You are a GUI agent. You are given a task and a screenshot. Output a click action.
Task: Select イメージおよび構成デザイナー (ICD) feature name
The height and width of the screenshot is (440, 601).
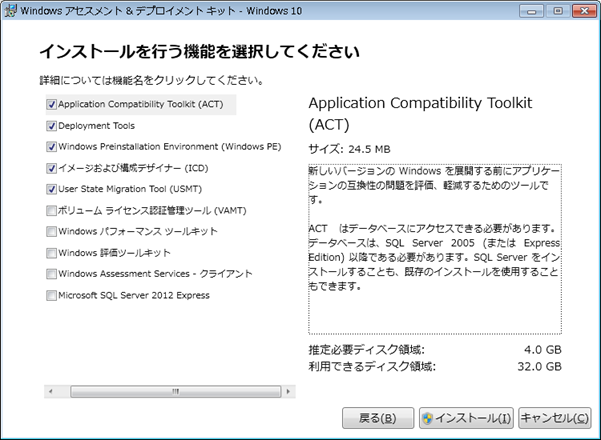point(133,168)
